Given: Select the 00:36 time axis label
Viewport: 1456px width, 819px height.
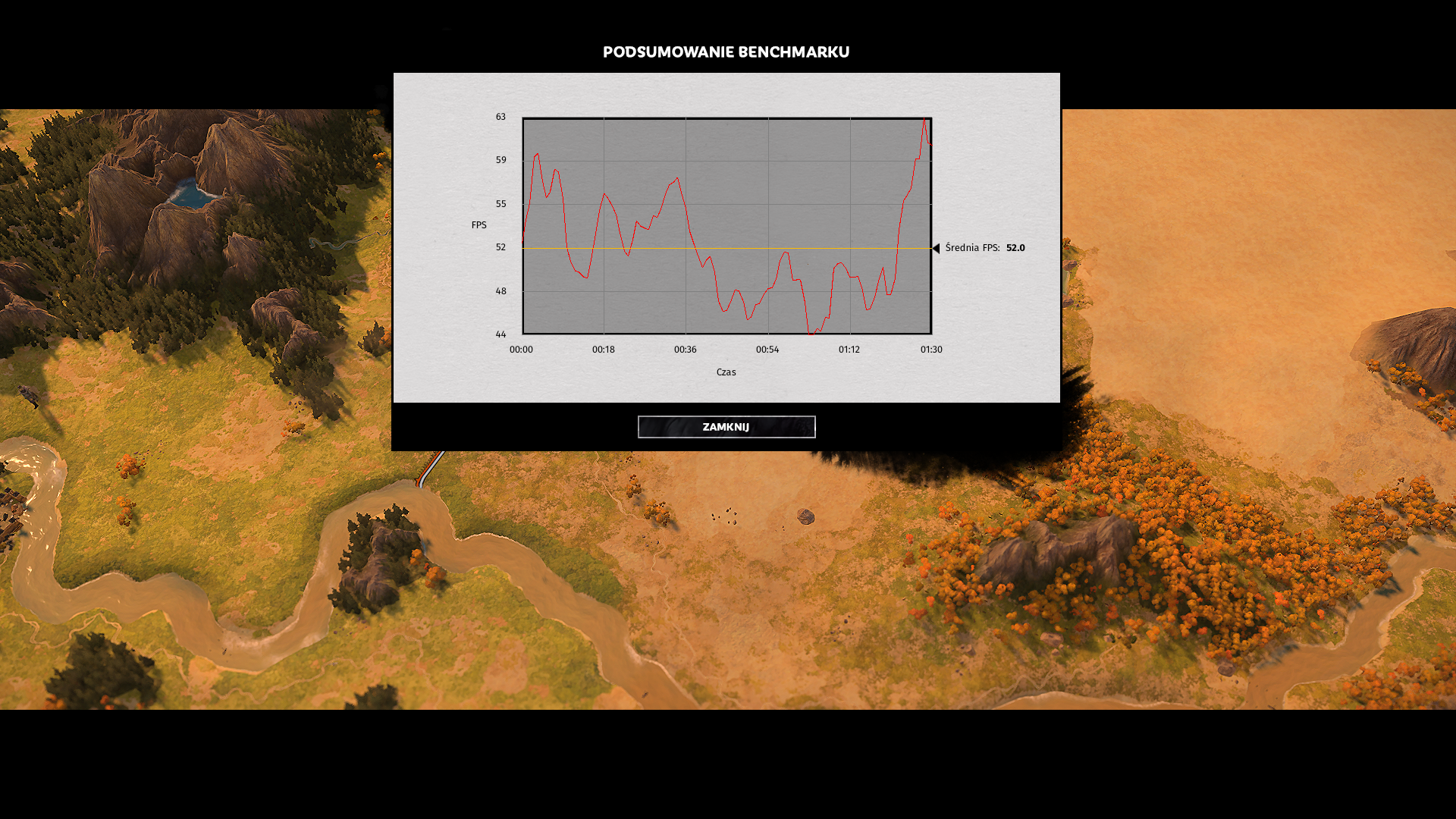Looking at the screenshot, I should coord(685,350).
